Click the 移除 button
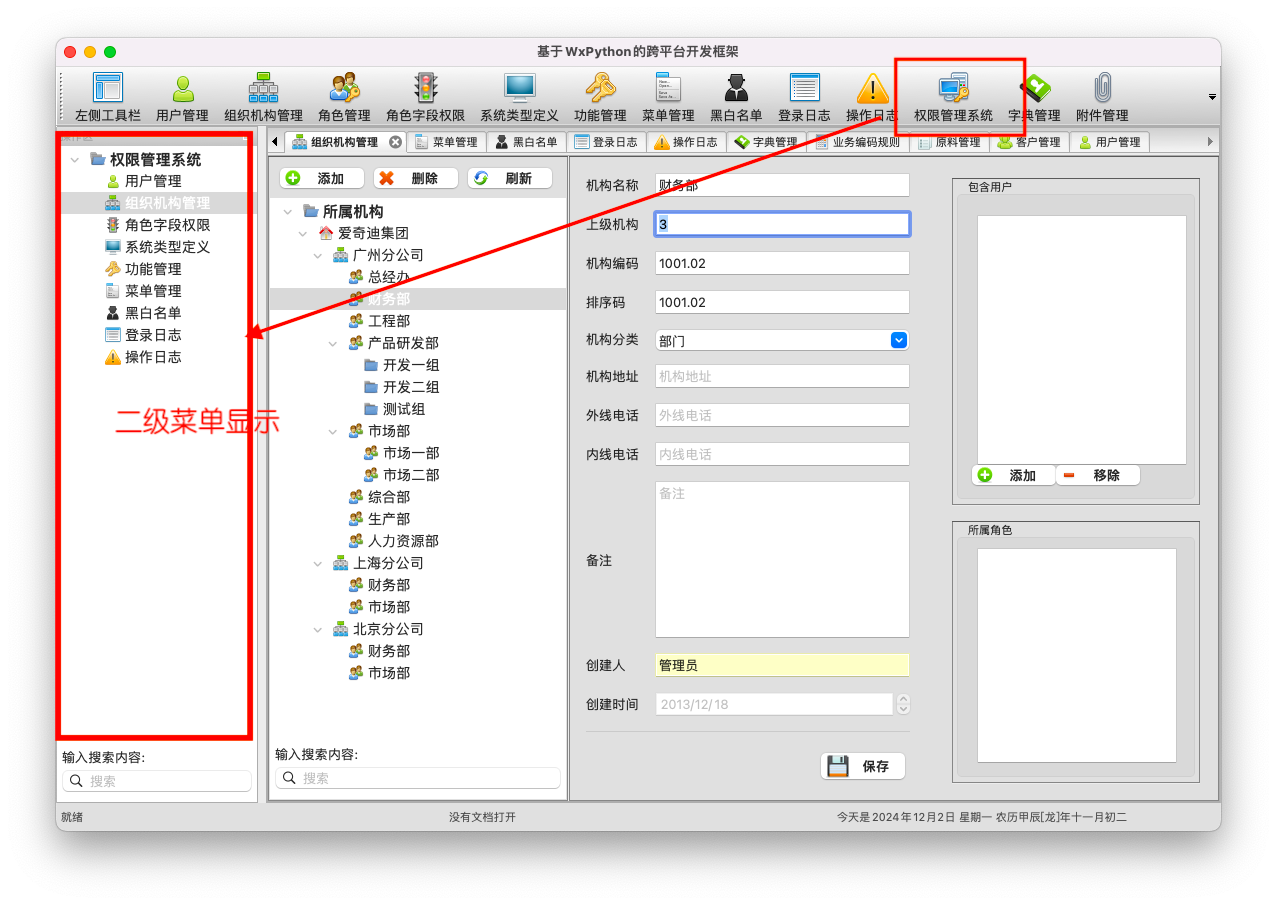The width and height of the screenshot is (1277, 905). [1098, 475]
